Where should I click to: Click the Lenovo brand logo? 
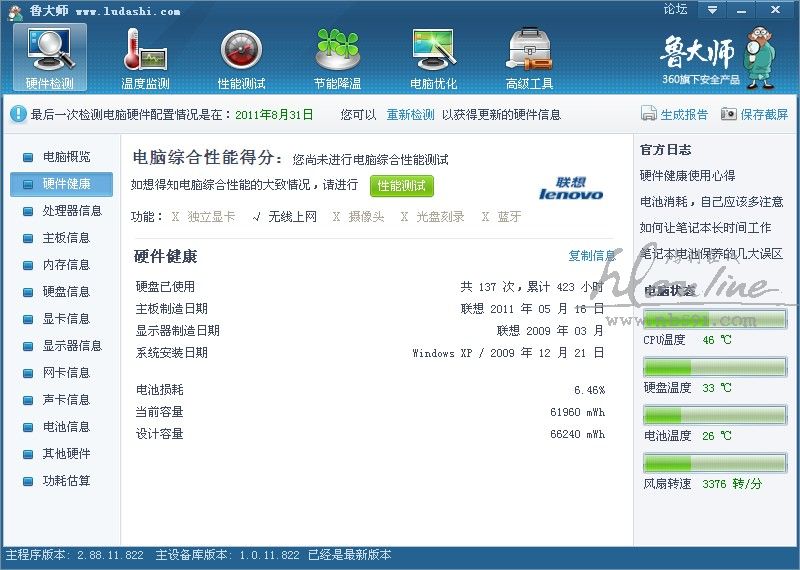pyautogui.click(x=571, y=188)
